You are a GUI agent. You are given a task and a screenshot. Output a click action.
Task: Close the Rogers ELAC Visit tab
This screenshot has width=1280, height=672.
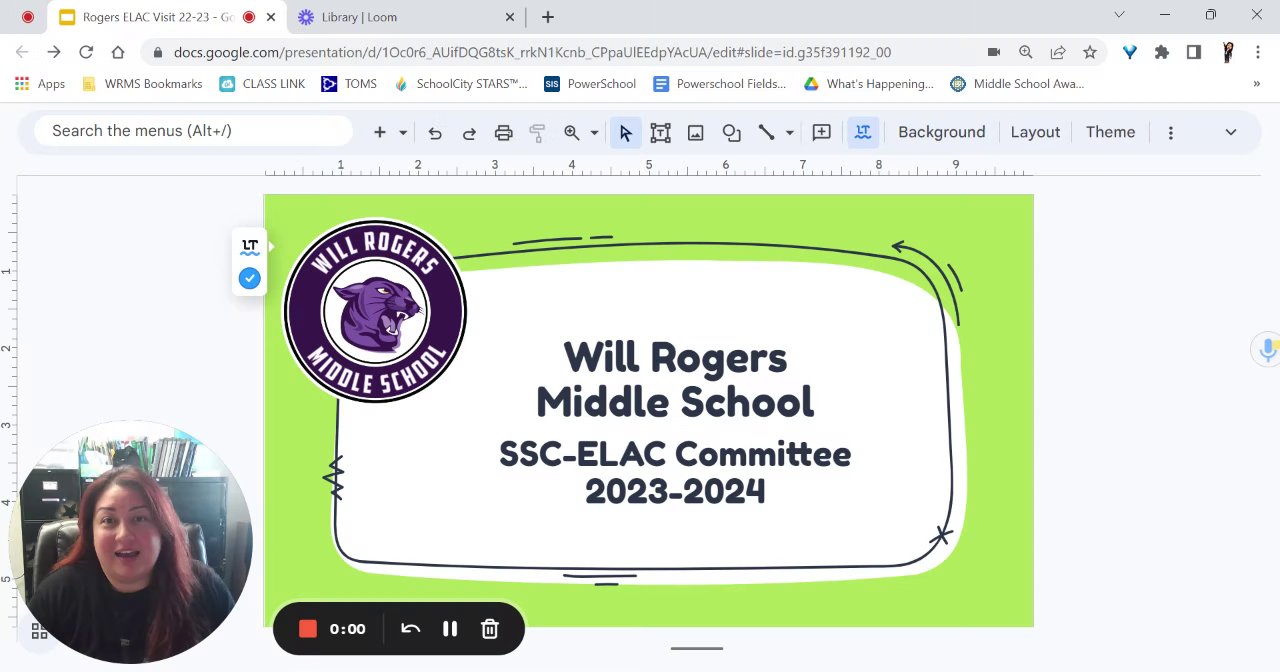tap(271, 17)
